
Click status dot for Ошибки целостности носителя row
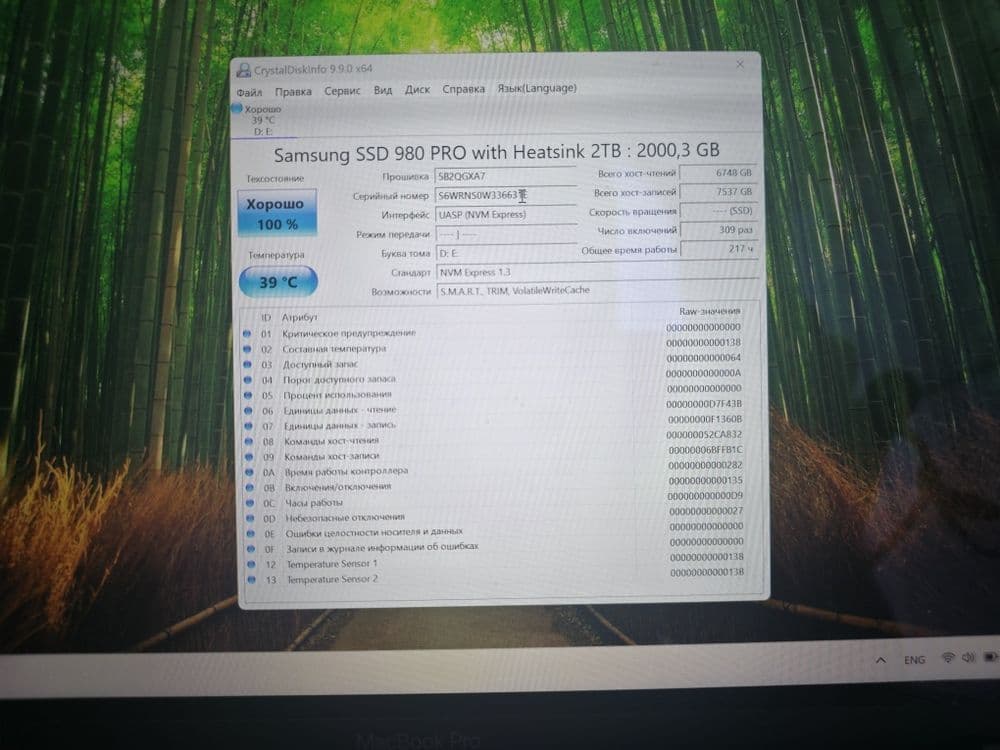point(251,534)
